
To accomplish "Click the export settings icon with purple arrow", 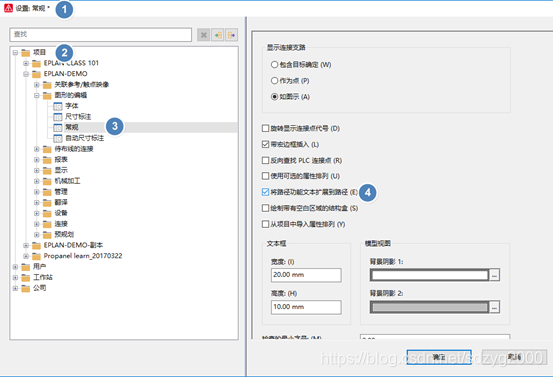I will (x=231, y=35).
